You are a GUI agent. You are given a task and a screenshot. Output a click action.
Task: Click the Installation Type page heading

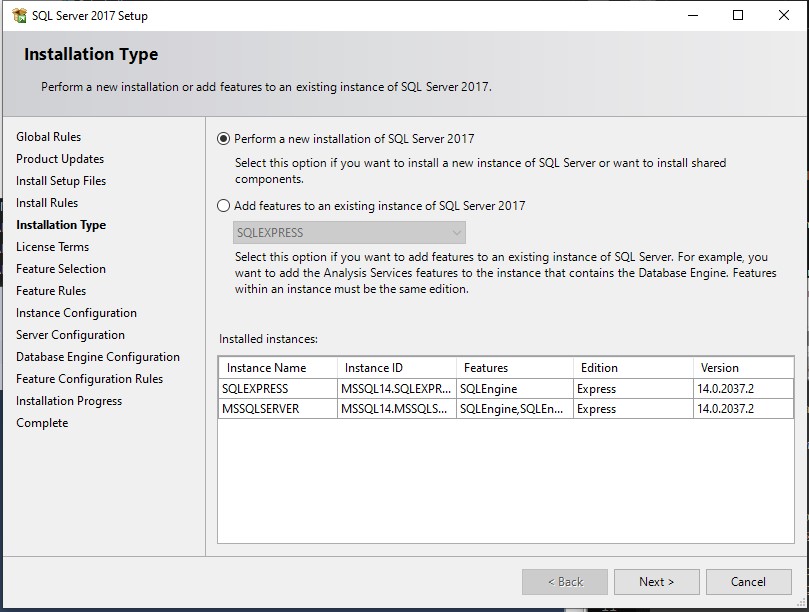(91, 54)
